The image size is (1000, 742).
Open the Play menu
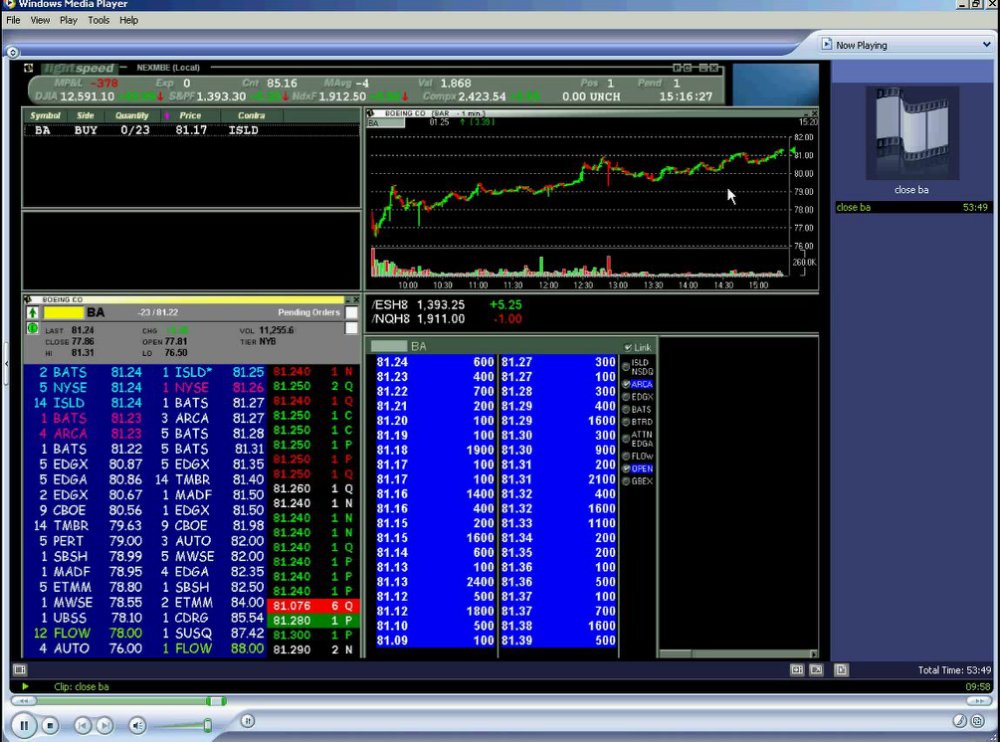click(x=68, y=20)
